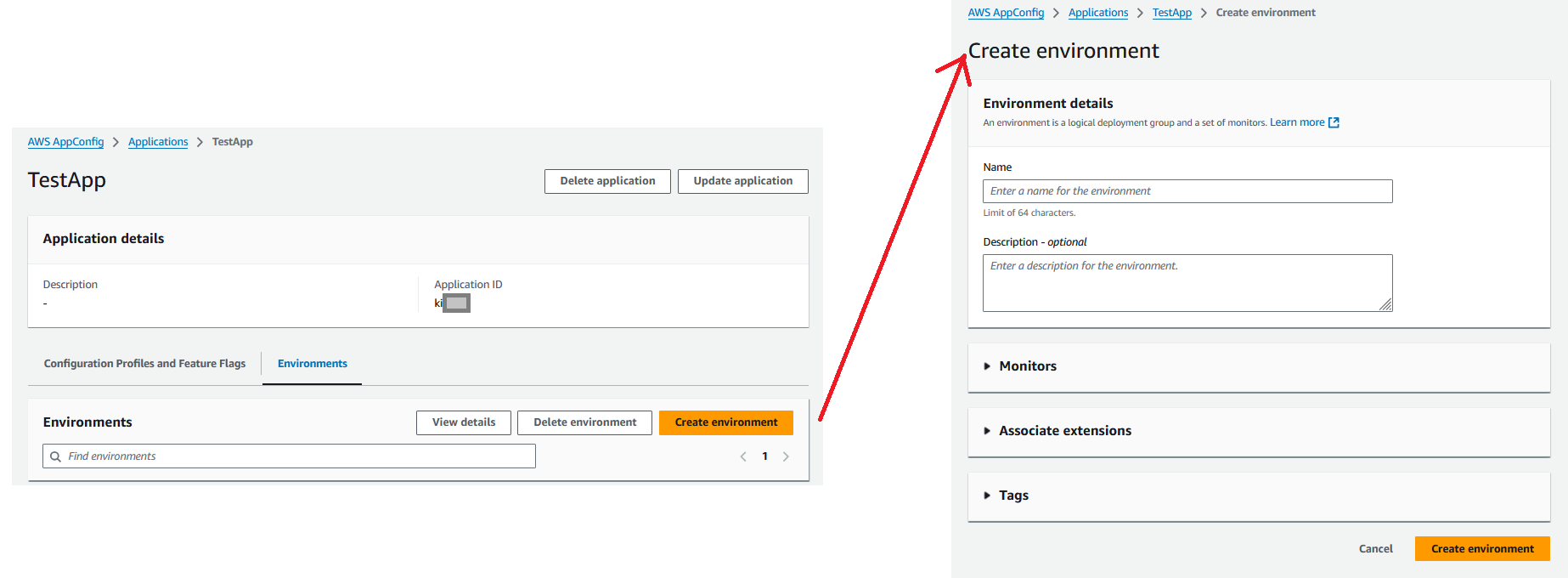
Task: Click the Update application button
Action: click(742, 181)
